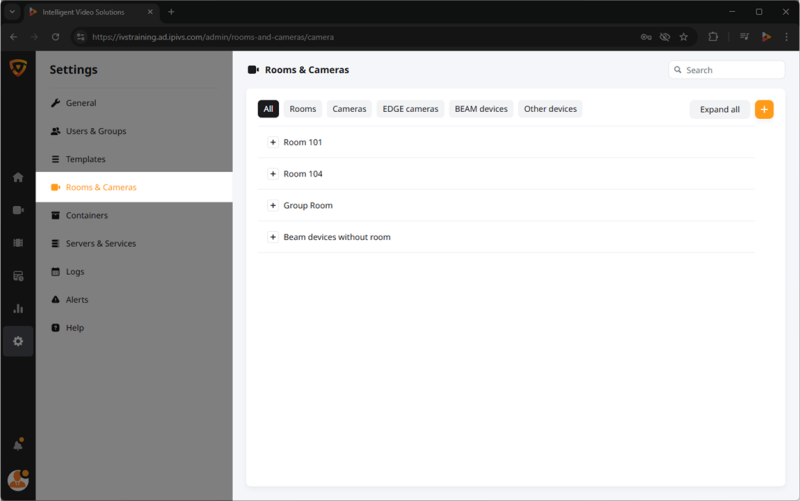Select the Rooms filter tab

pos(303,109)
